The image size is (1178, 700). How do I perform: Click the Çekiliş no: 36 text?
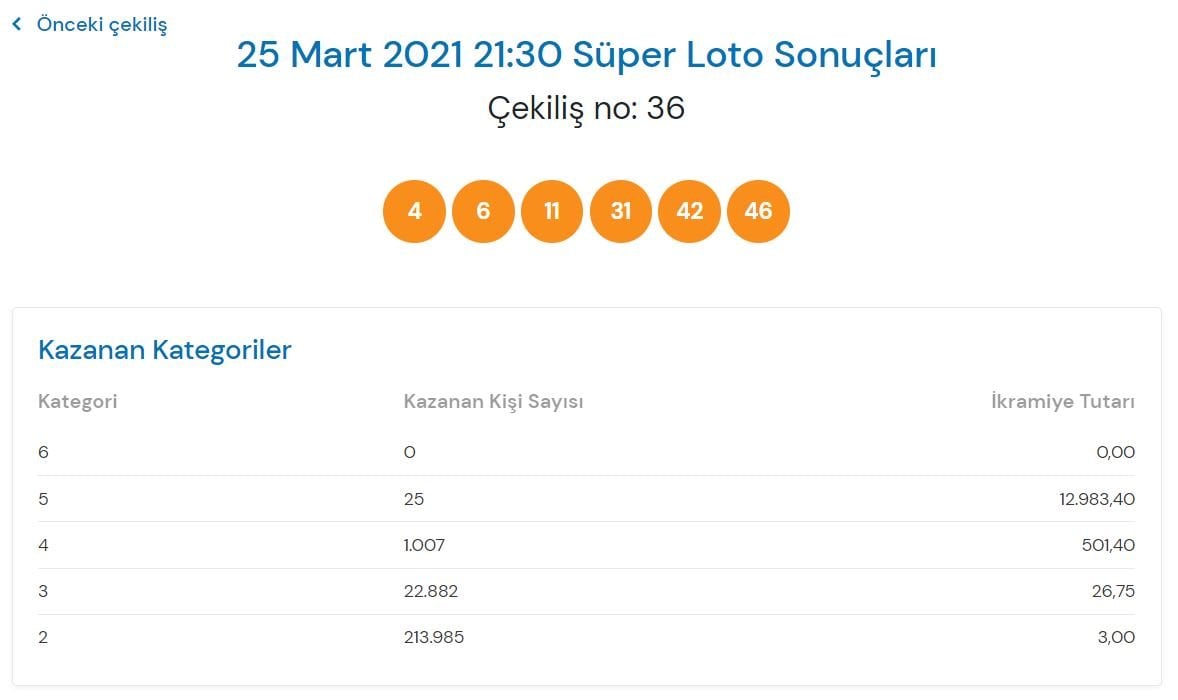pos(586,108)
